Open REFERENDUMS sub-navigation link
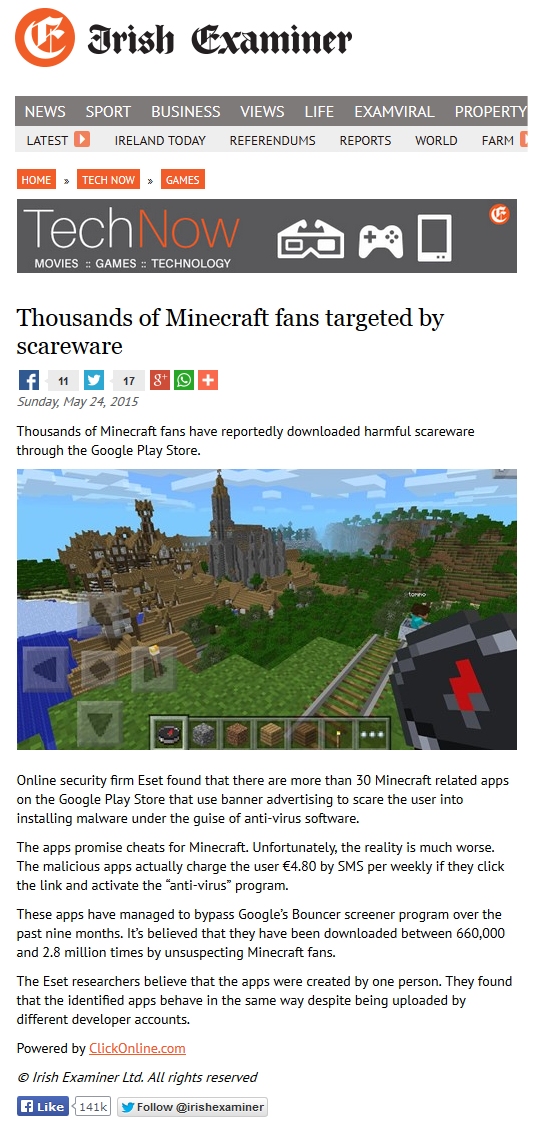Image resolution: width=534 pixels, height=1122 pixels. (272, 140)
